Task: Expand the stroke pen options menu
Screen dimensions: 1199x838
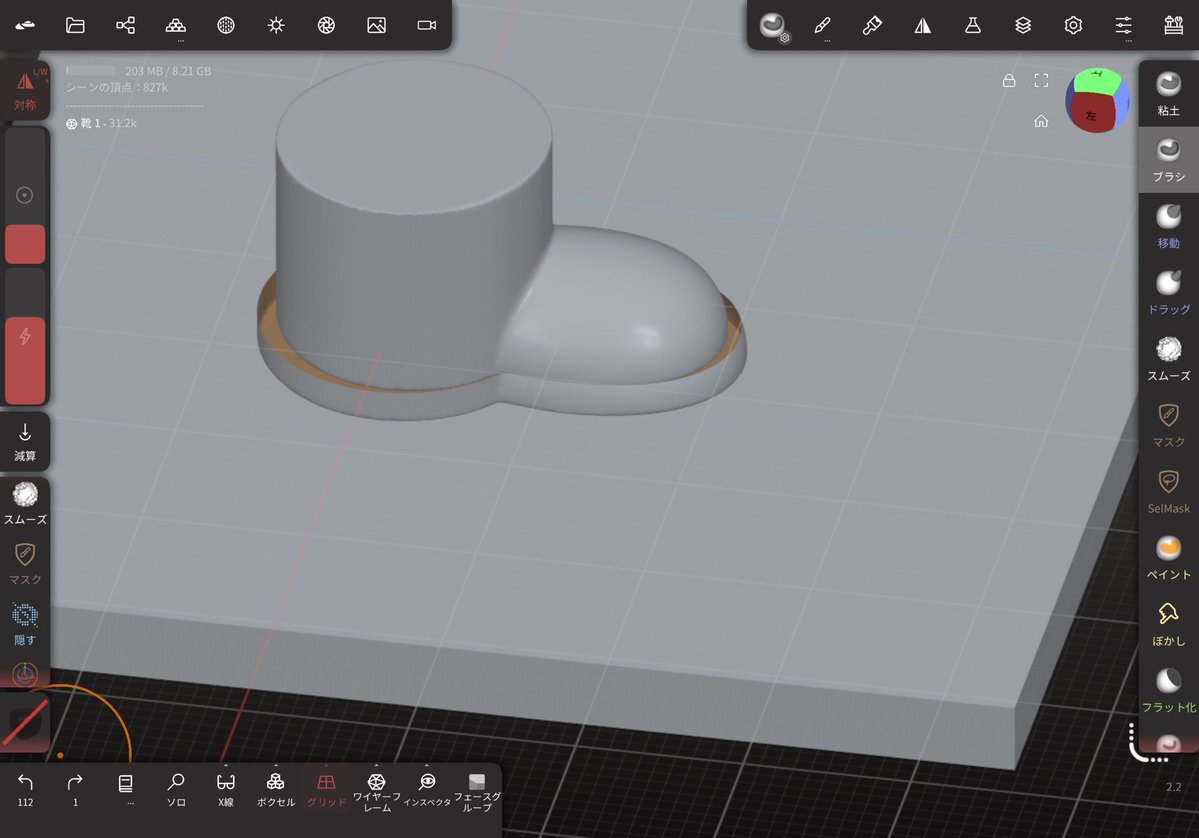Action: (823, 26)
